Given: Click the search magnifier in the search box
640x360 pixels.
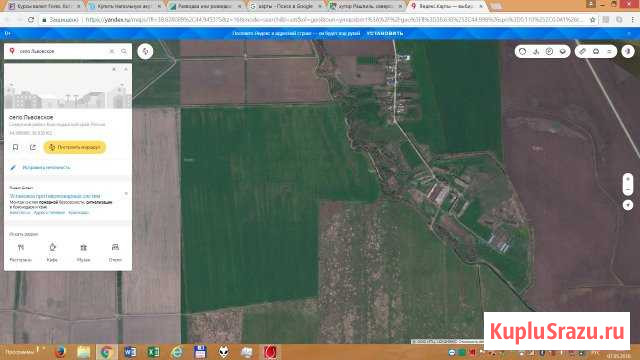Looking at the screenshot, I should point(124,51).
